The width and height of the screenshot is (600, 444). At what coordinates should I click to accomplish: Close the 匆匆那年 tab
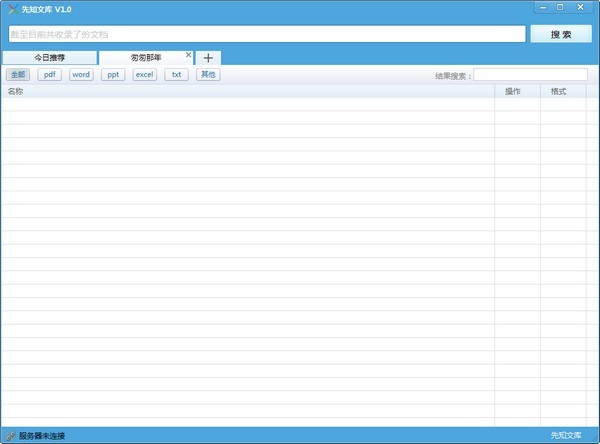coord(188,55)
